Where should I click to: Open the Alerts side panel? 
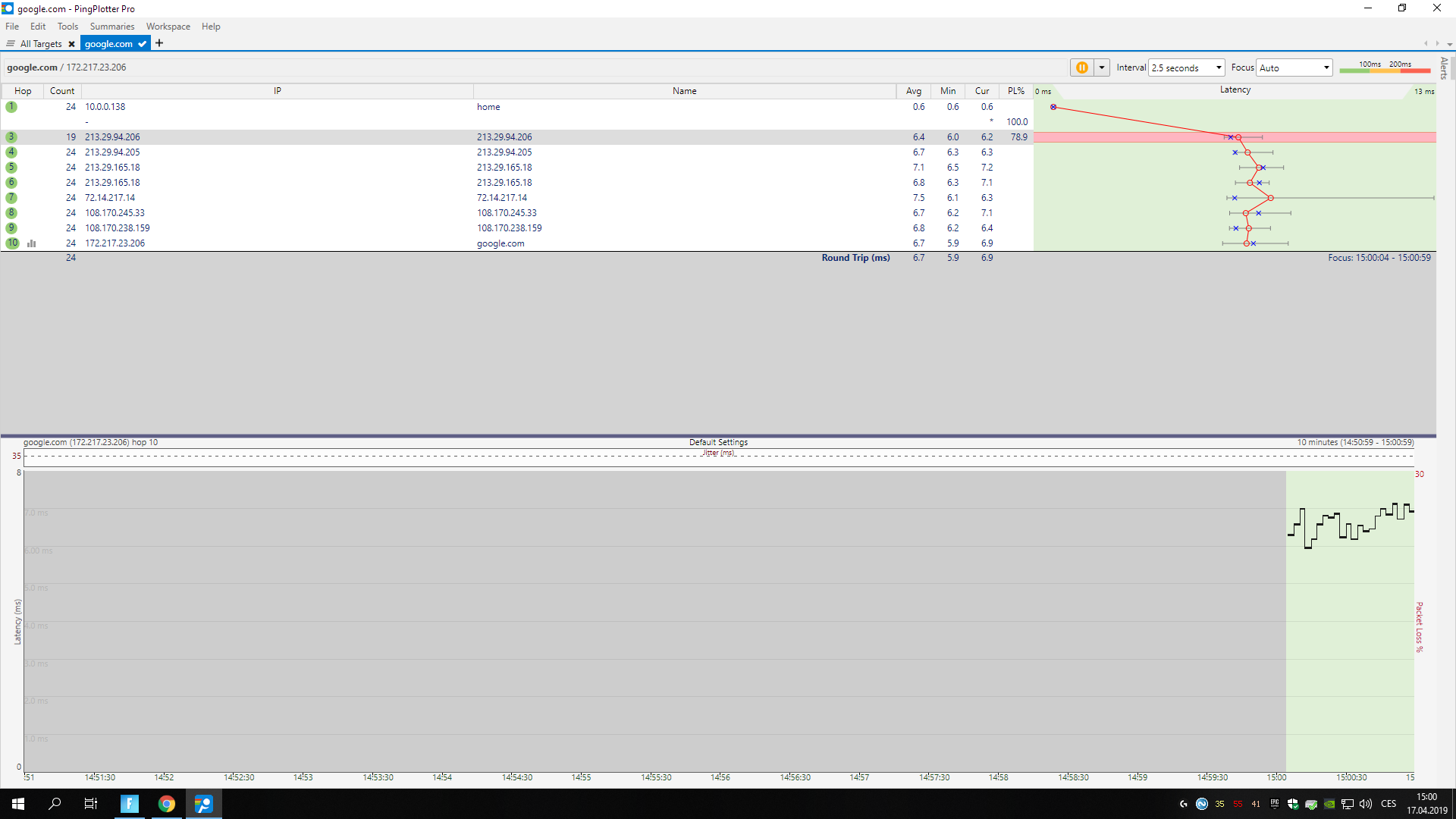1444,68
